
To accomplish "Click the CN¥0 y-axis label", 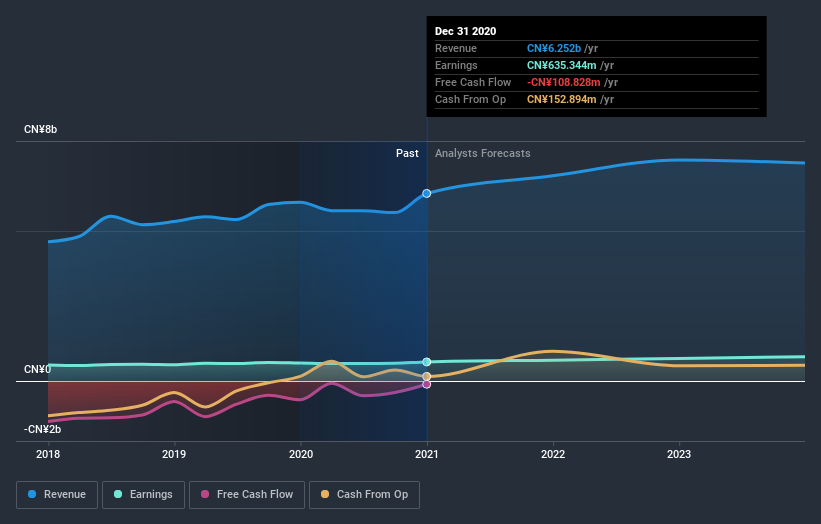I will click(x=38, y=370).
